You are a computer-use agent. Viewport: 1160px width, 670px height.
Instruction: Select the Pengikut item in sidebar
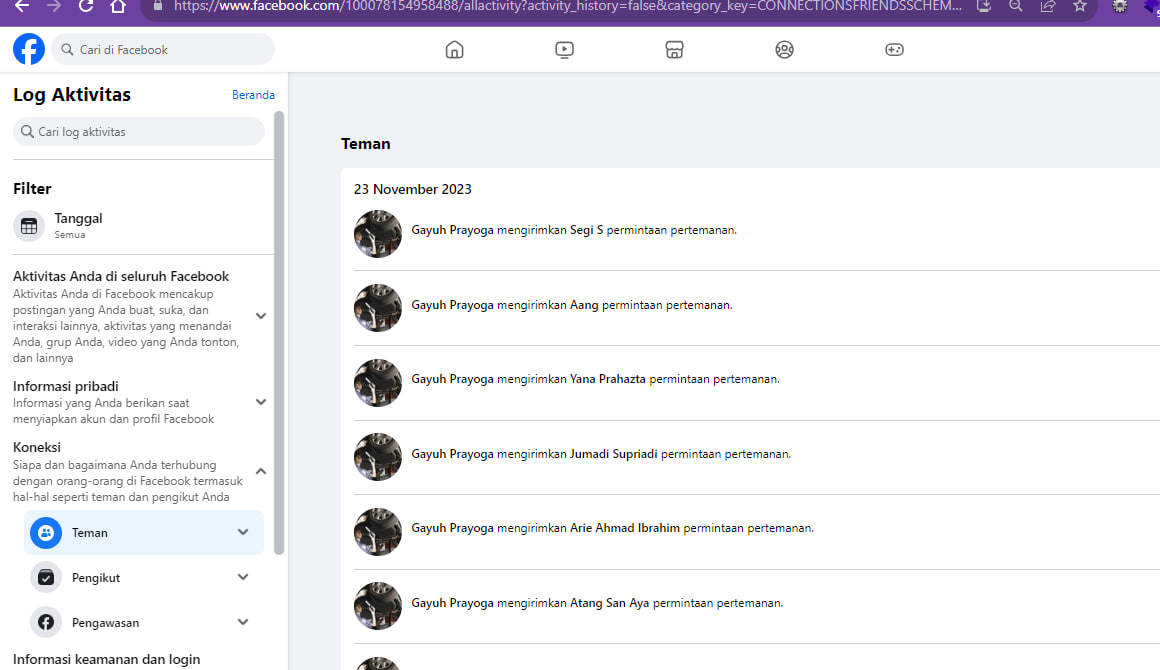(144, 578)
